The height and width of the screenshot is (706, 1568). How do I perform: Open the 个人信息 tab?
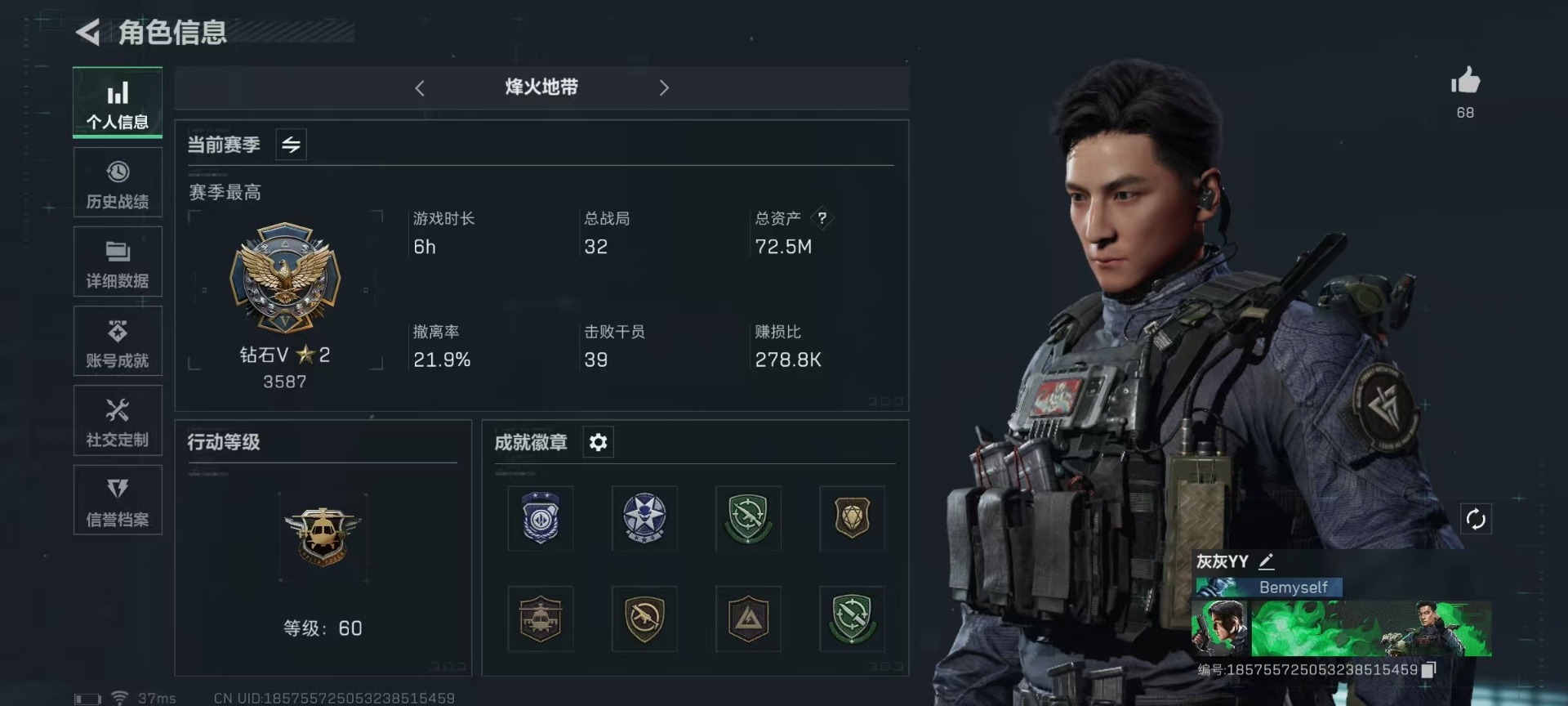(x=118, y=102)
